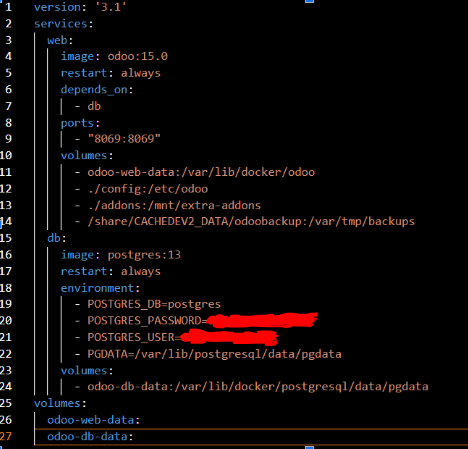Click the odoo-web-data:/var/lib/docker/odoo volume entry
This screenshot has width=468, height=449.
tap(201, 172)
